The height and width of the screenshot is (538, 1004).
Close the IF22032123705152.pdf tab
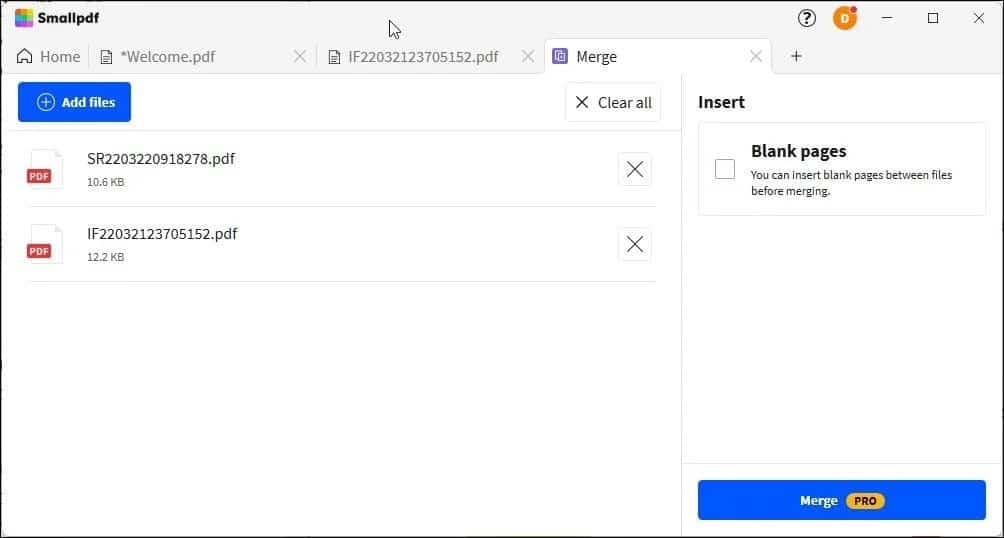tap(528, 56)
